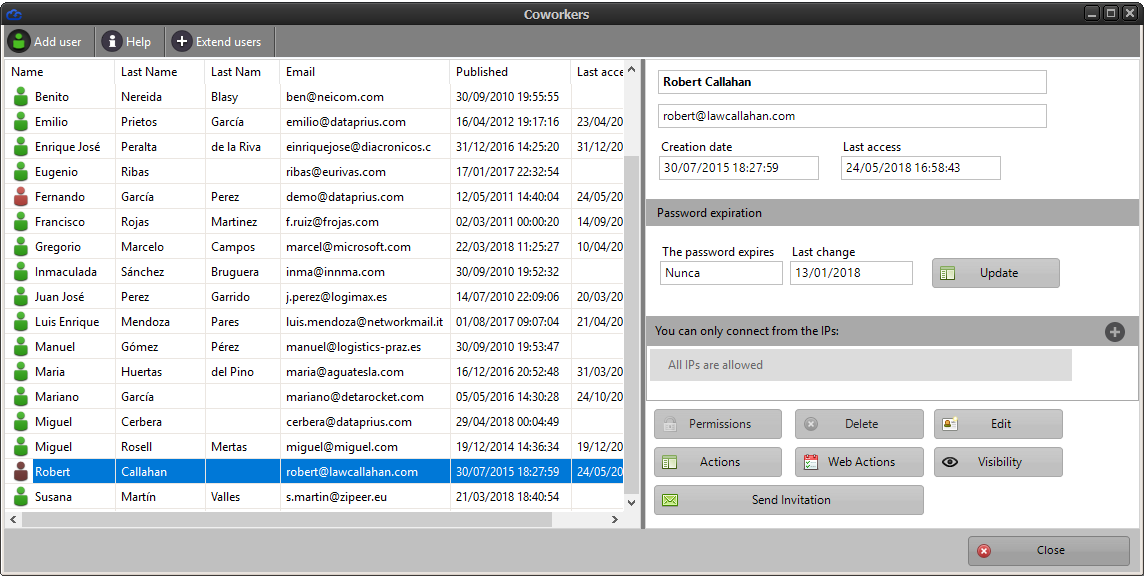Sort by the Email column header
This screenshot has width=1144, height=576.
[x=365, y=72]
